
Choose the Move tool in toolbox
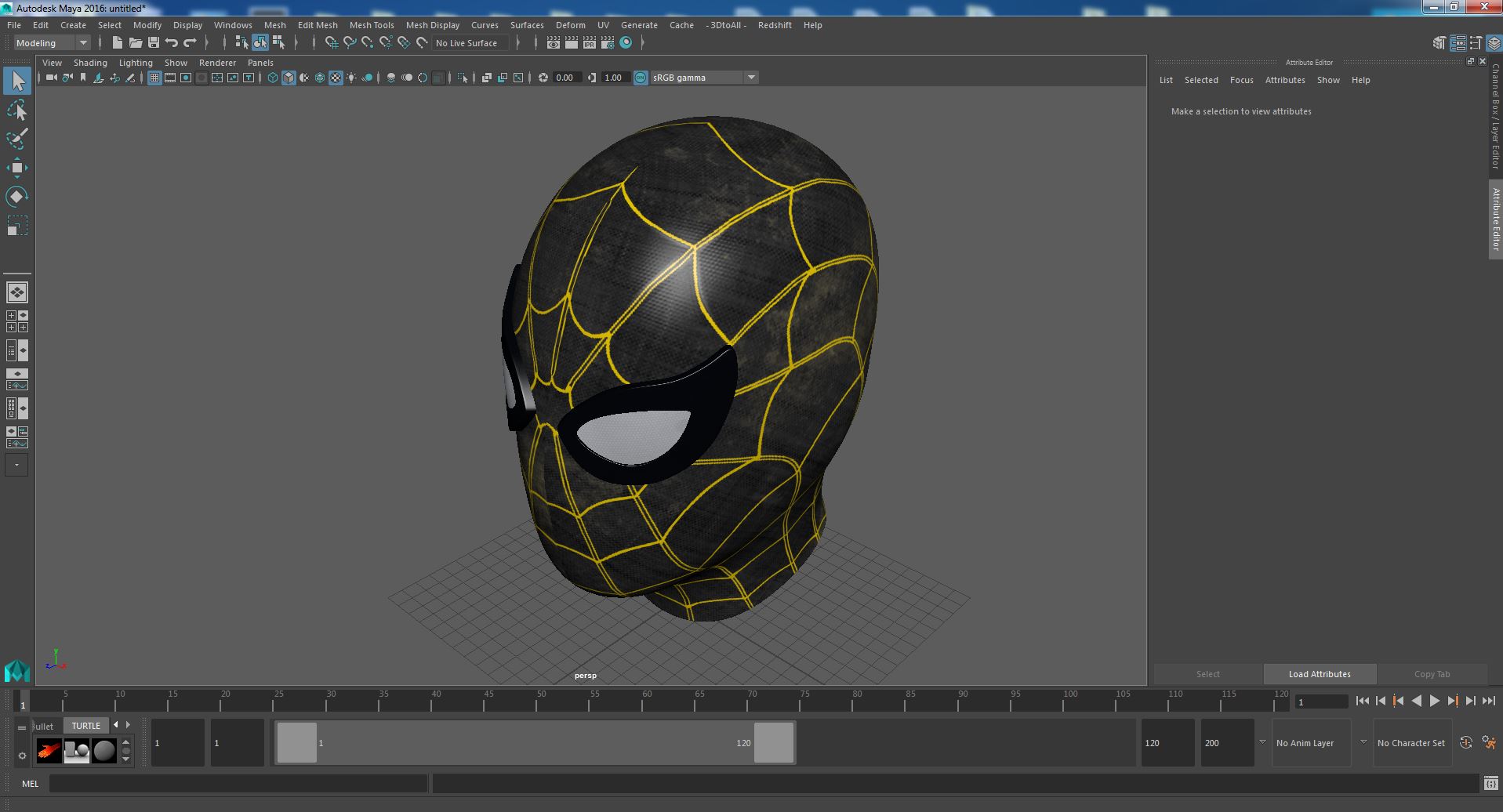click(x=17, y=168)
